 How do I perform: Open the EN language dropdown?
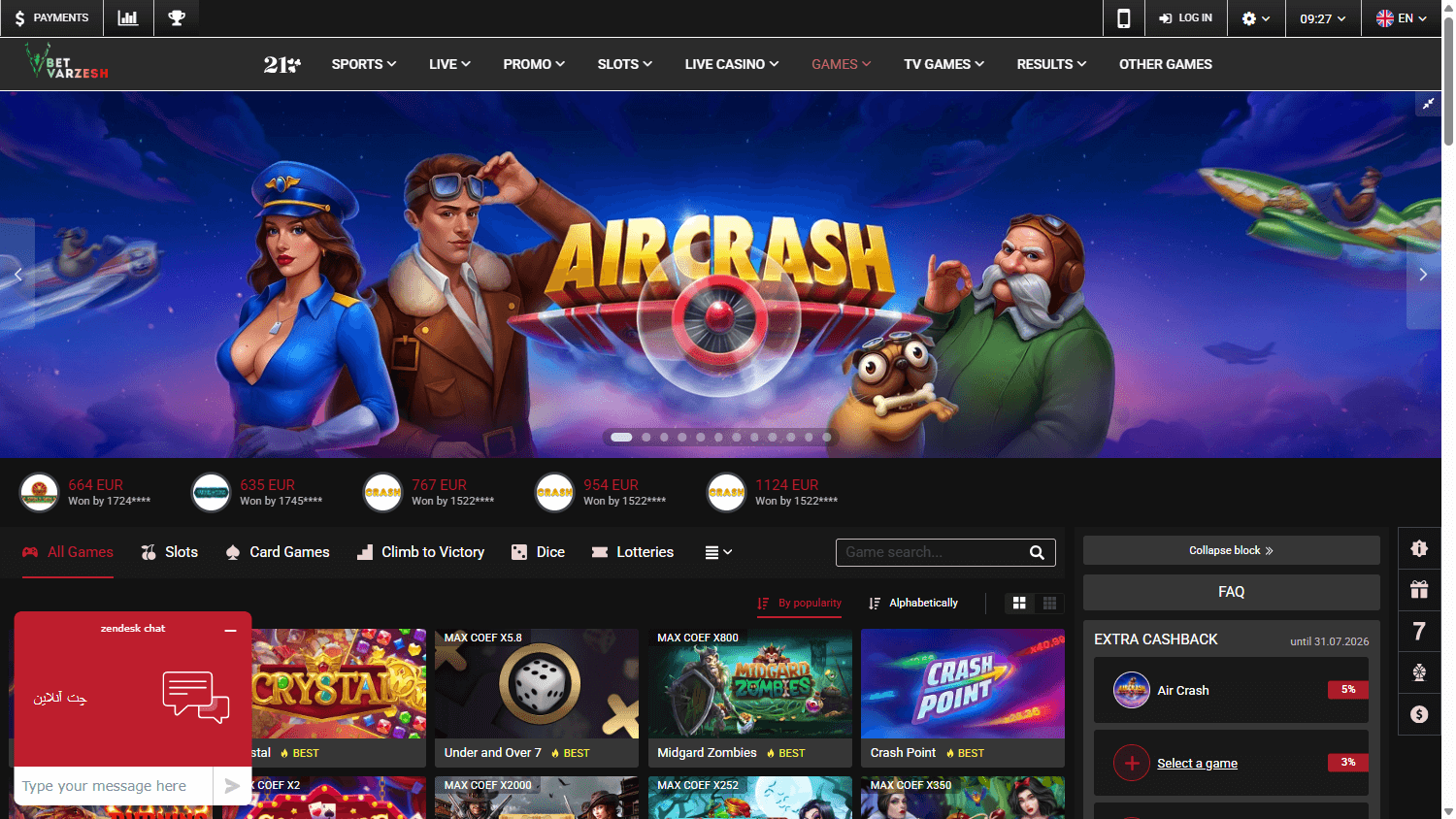[1402, 18]
